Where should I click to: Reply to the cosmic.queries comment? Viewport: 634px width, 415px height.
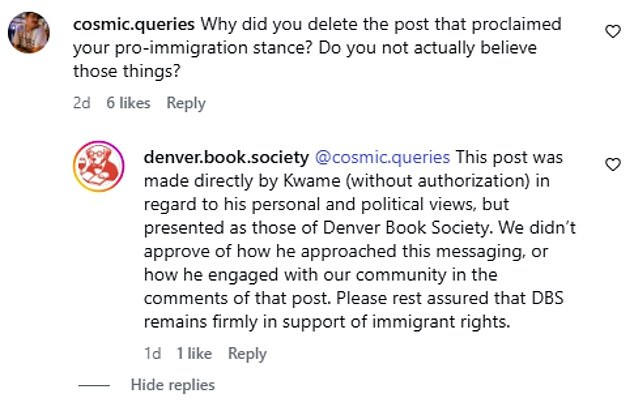186,103
